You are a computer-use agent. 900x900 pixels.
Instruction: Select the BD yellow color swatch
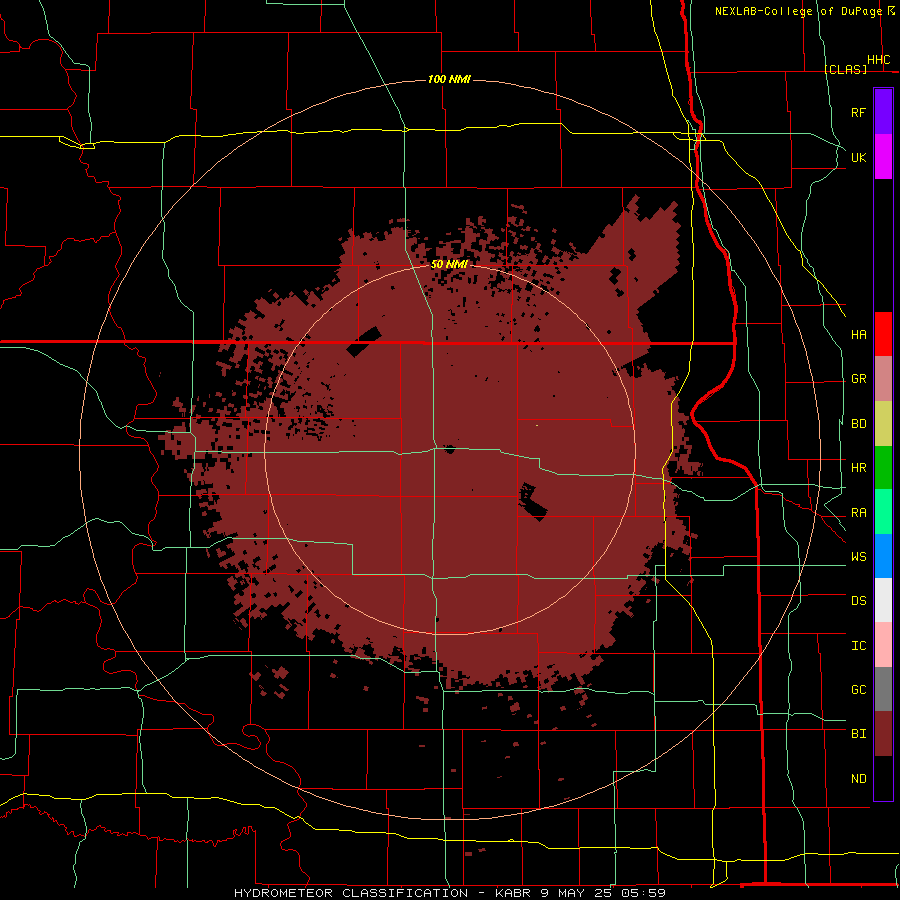(883, 424)
